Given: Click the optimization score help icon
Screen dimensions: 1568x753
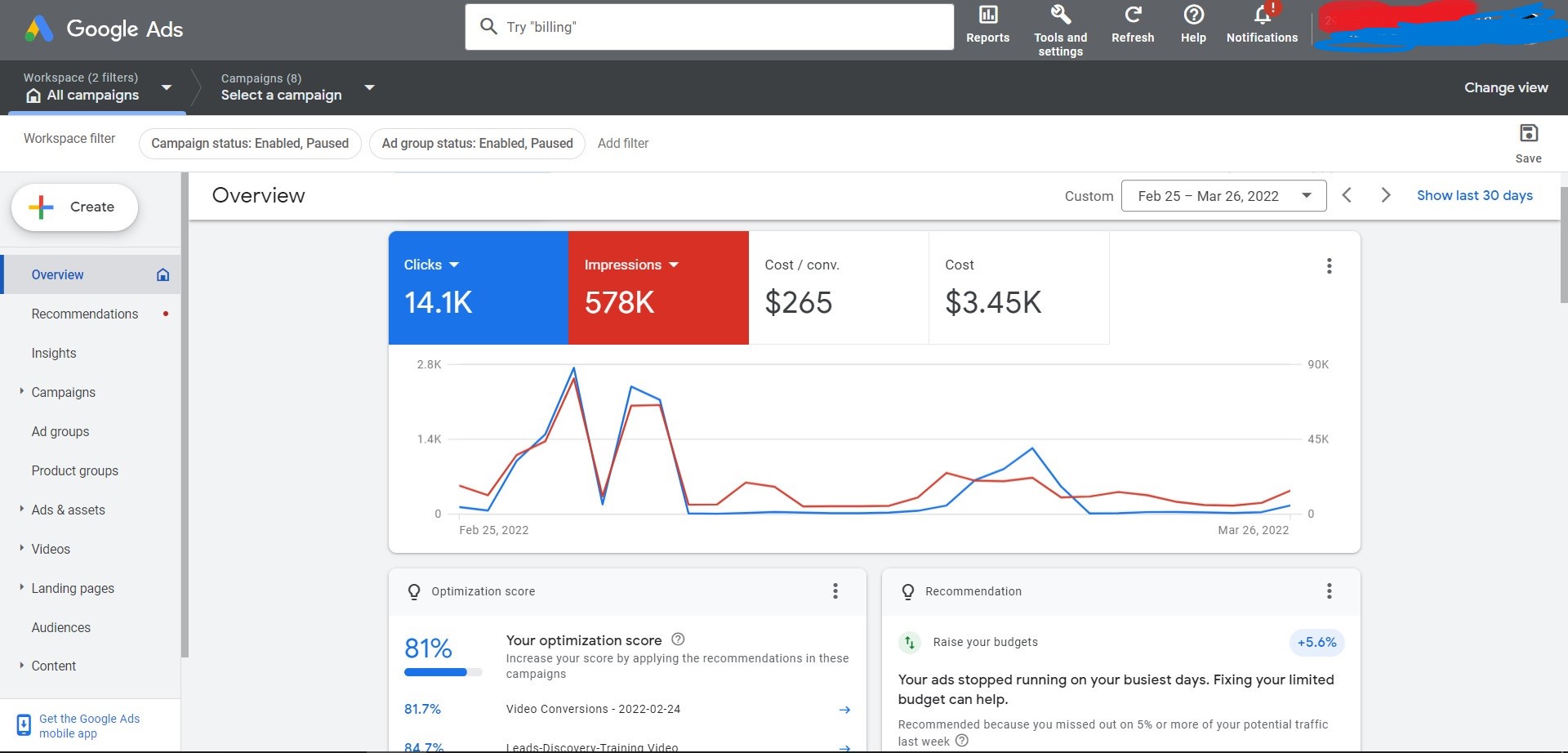Looking at the screenshot, I should coord(677,639).
